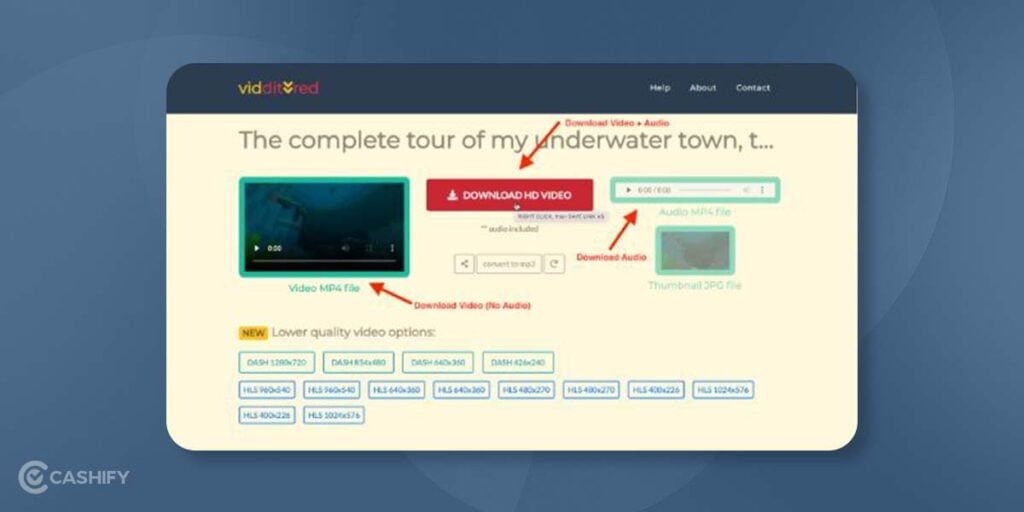Open the video player three-dot menu
Screen dimensions: 1024x512
tap(392, 248)
